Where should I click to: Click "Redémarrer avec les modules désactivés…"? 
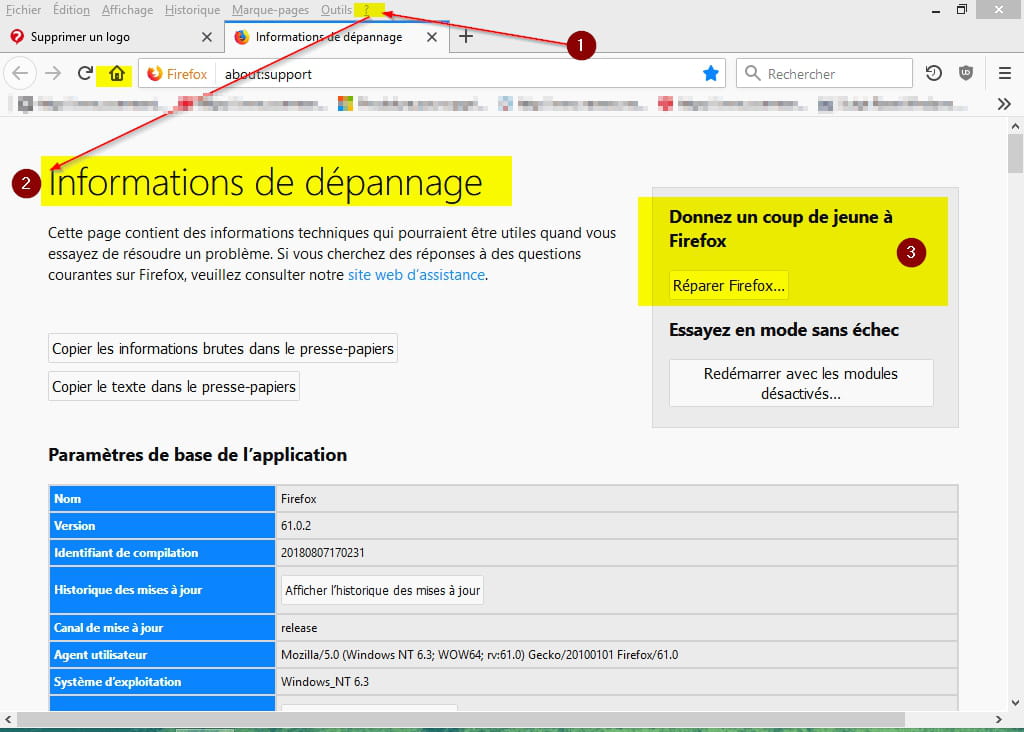(801, 383)
